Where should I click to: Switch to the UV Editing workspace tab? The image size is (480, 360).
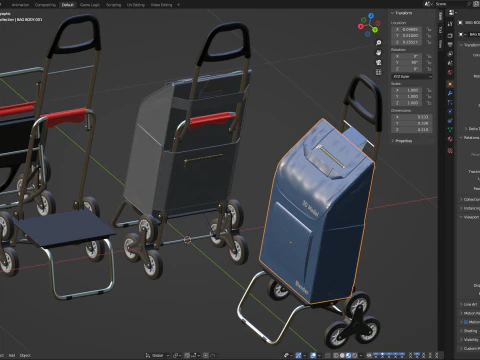136,5
